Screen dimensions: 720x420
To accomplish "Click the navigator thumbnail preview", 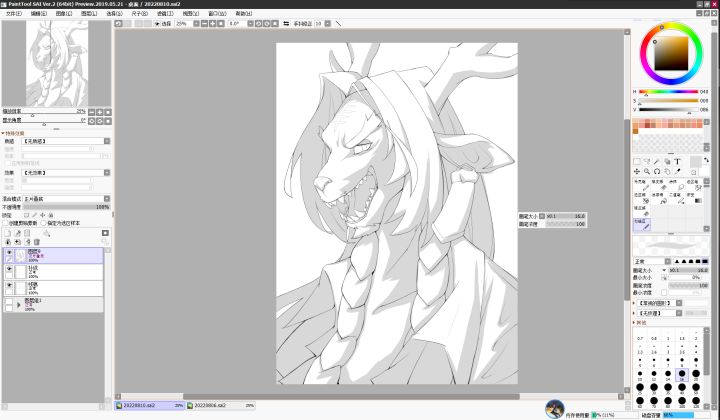I will pyautogui.click(x=57, y=64).
